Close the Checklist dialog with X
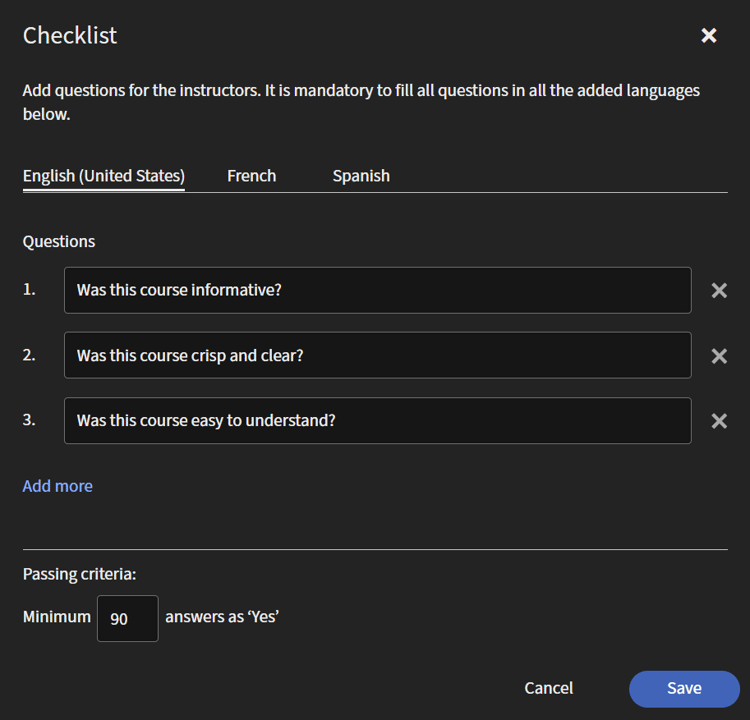 (709, 36)
